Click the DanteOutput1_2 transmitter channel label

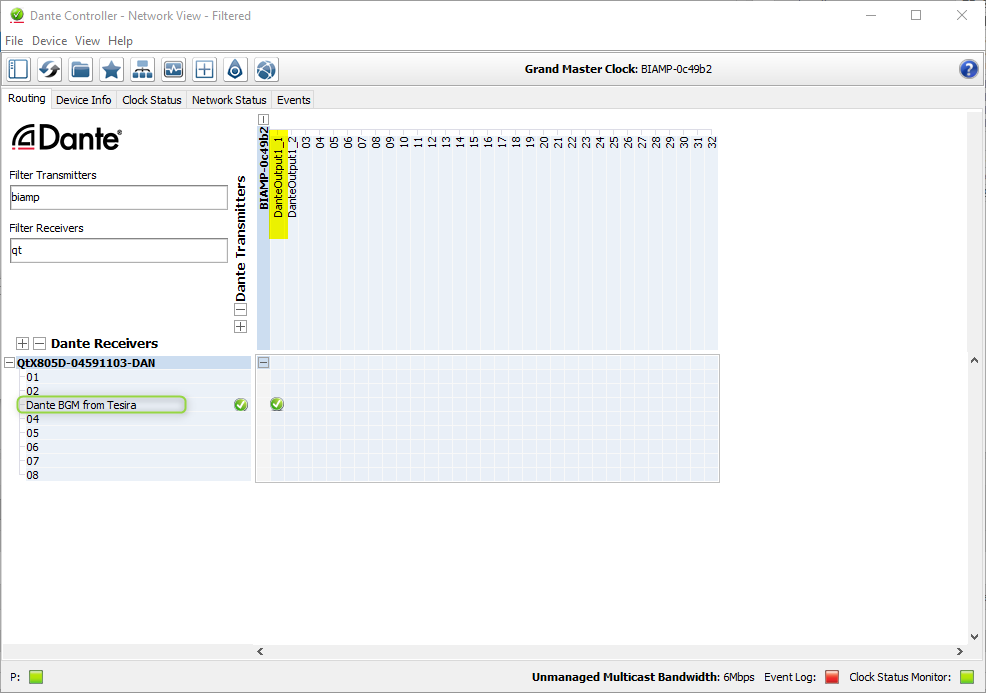(x=292, y=177)
